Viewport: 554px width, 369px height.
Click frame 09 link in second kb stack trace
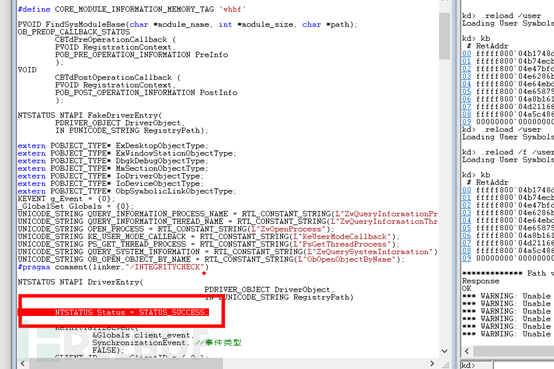pos(466,258)
